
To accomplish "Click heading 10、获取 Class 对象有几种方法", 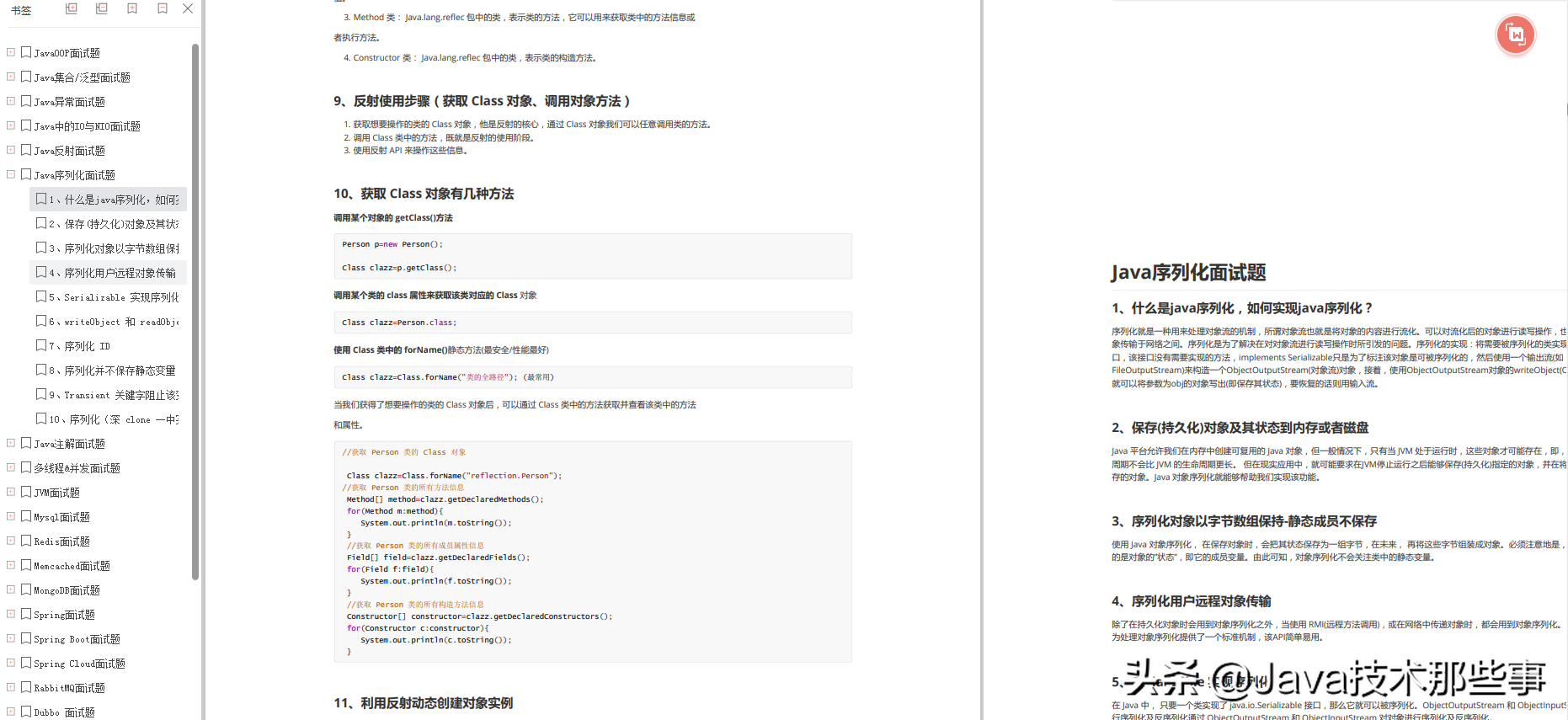I will click(424, 194).
